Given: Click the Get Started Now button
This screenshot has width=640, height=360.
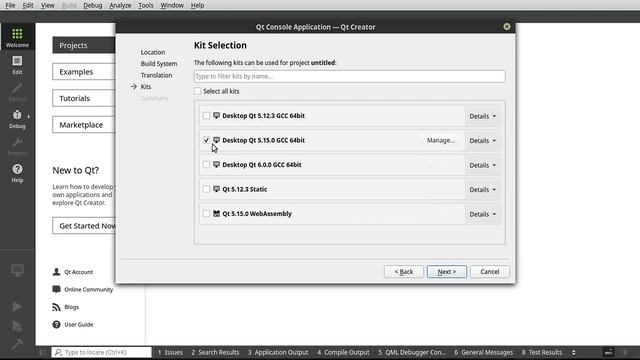Looking at the screenshot, I should click(84, 226).
